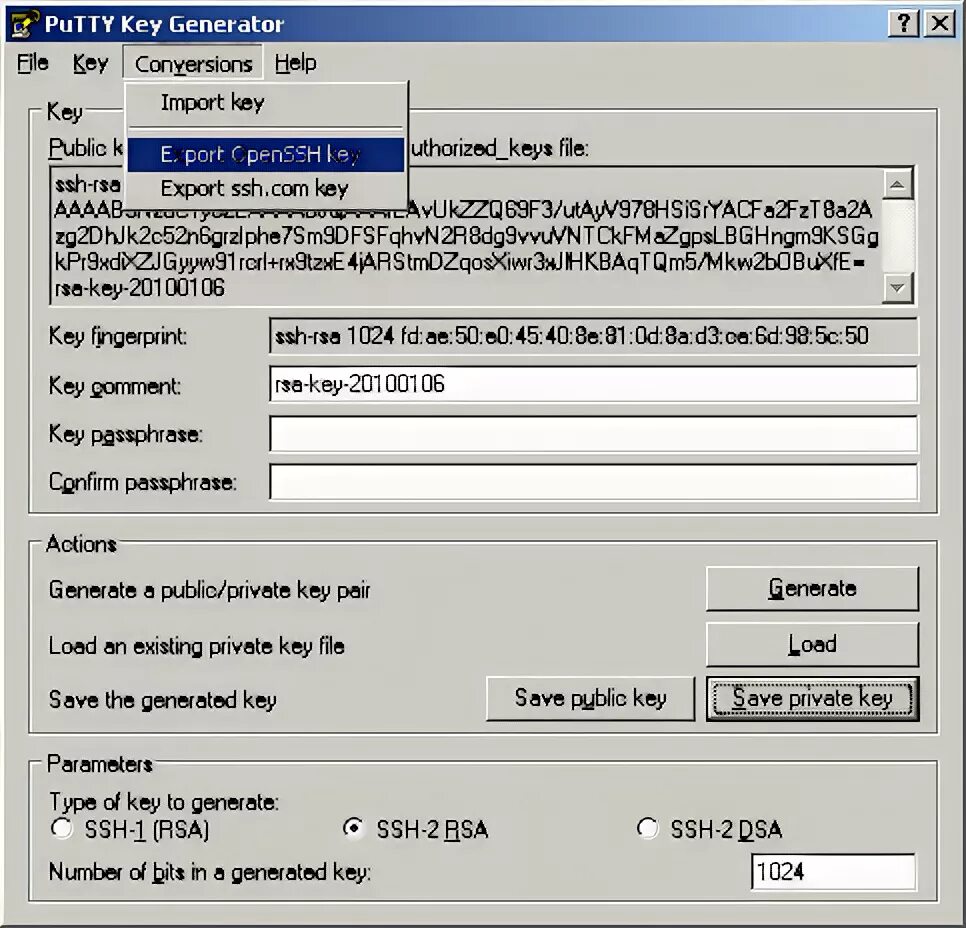The image size is (966, 928).
Task: Click the Load button
Action: pyautogui.click(x=813, y=645)
